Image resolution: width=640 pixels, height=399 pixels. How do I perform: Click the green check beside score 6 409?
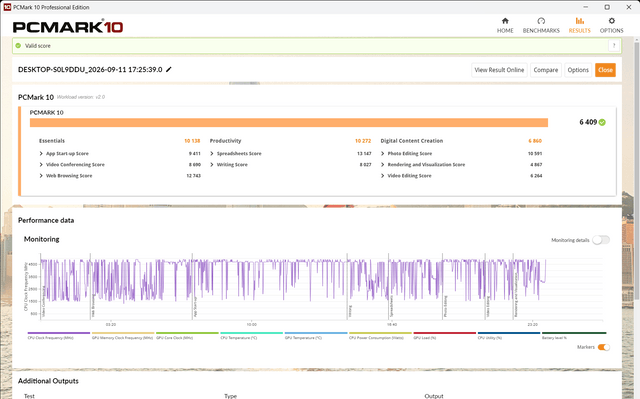click(602, 122)
